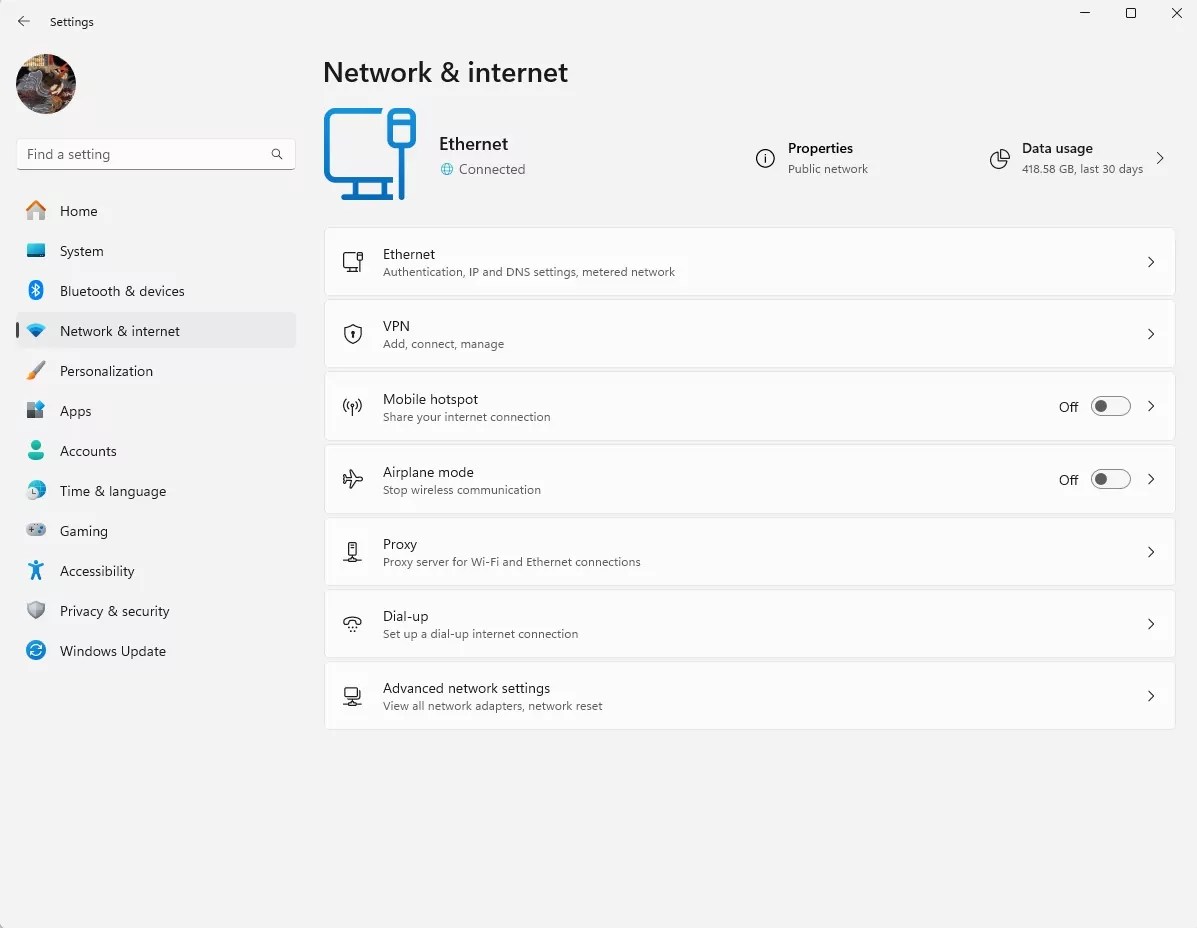1197x928 pixels.
Task: Open Proxy settings via its chevron
Action: click(1151, 552)
